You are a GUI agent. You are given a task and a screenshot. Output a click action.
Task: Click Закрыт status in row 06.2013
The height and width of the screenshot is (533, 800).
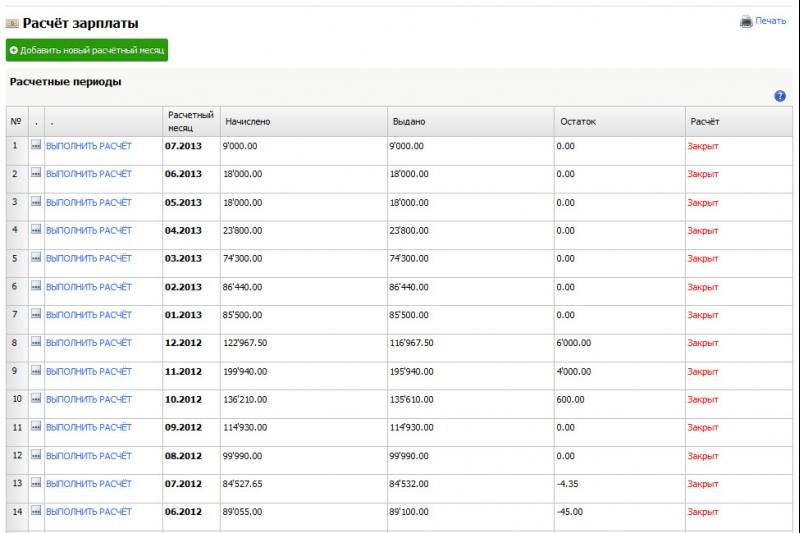pyautogui.click(x=703, y=174)
